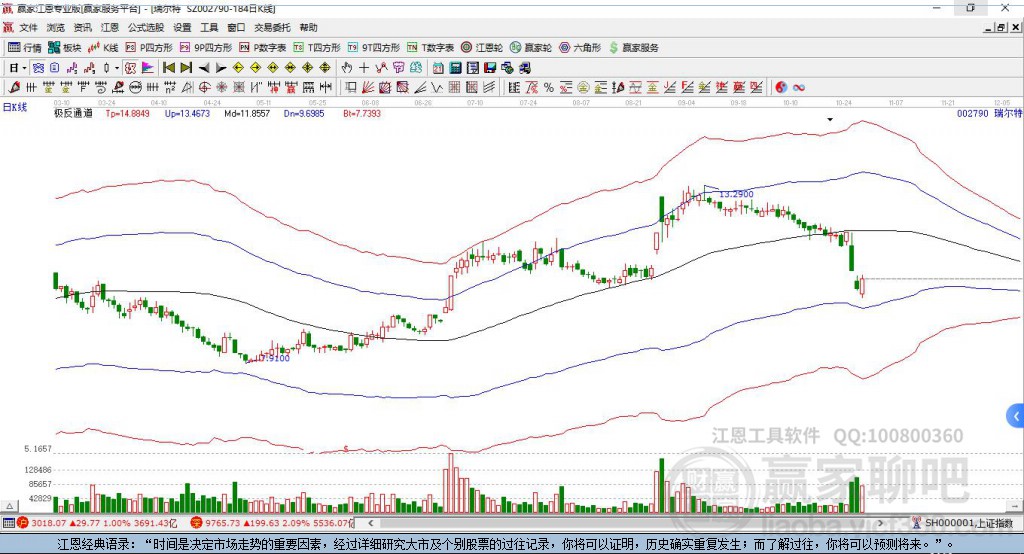Click the blue infinity symbol icon
The width and height of the screenshot is (1024, 554).
point(798,88)
